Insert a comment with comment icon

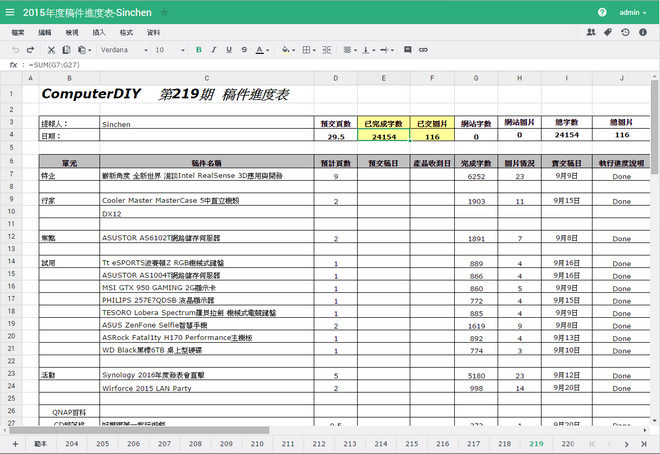click(407, 50)
